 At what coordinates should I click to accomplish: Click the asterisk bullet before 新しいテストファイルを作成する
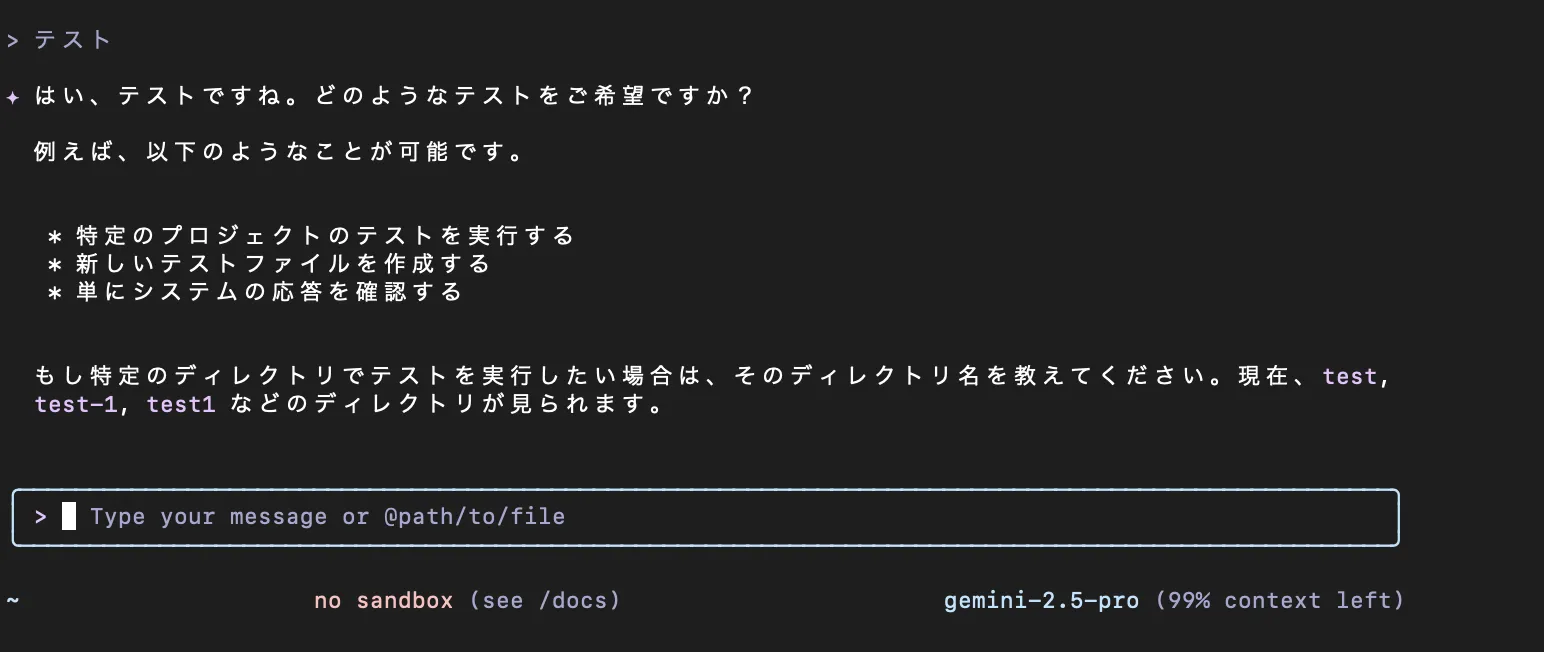tap(56, 263)
